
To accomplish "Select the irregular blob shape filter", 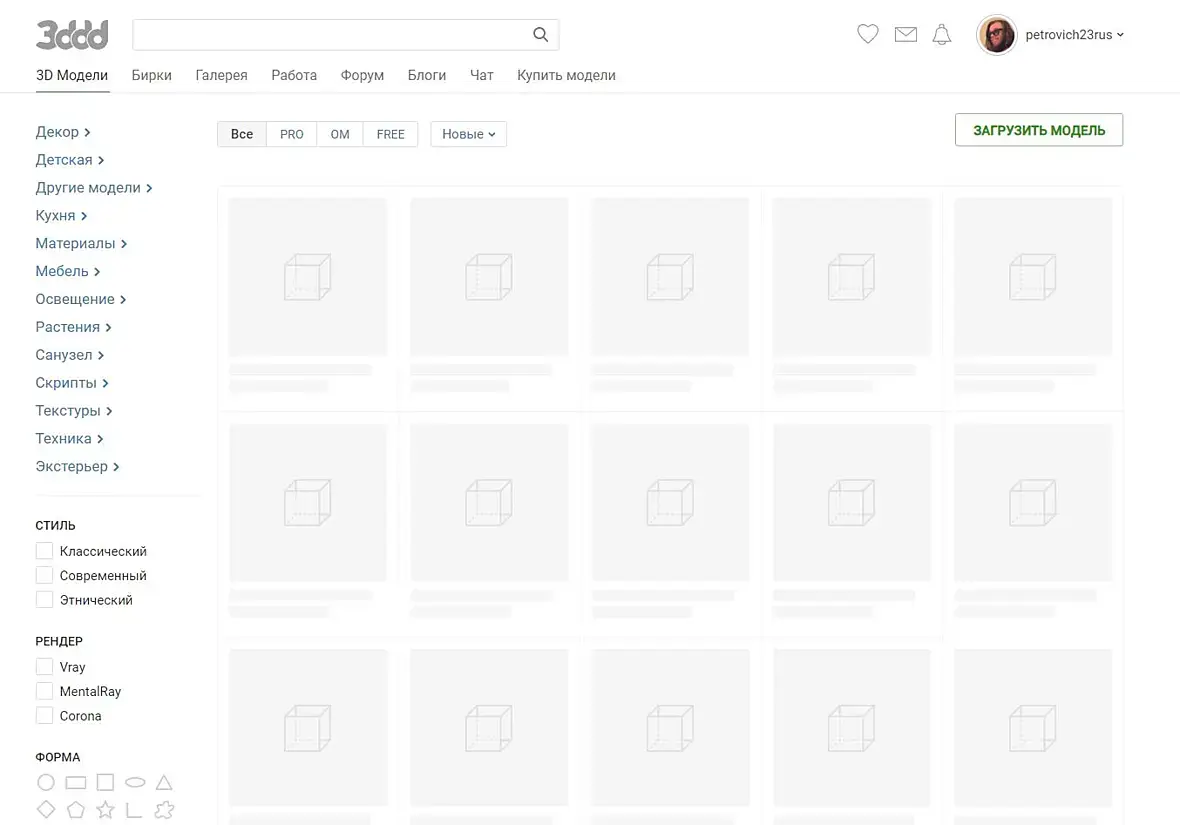I will [164, 810].
